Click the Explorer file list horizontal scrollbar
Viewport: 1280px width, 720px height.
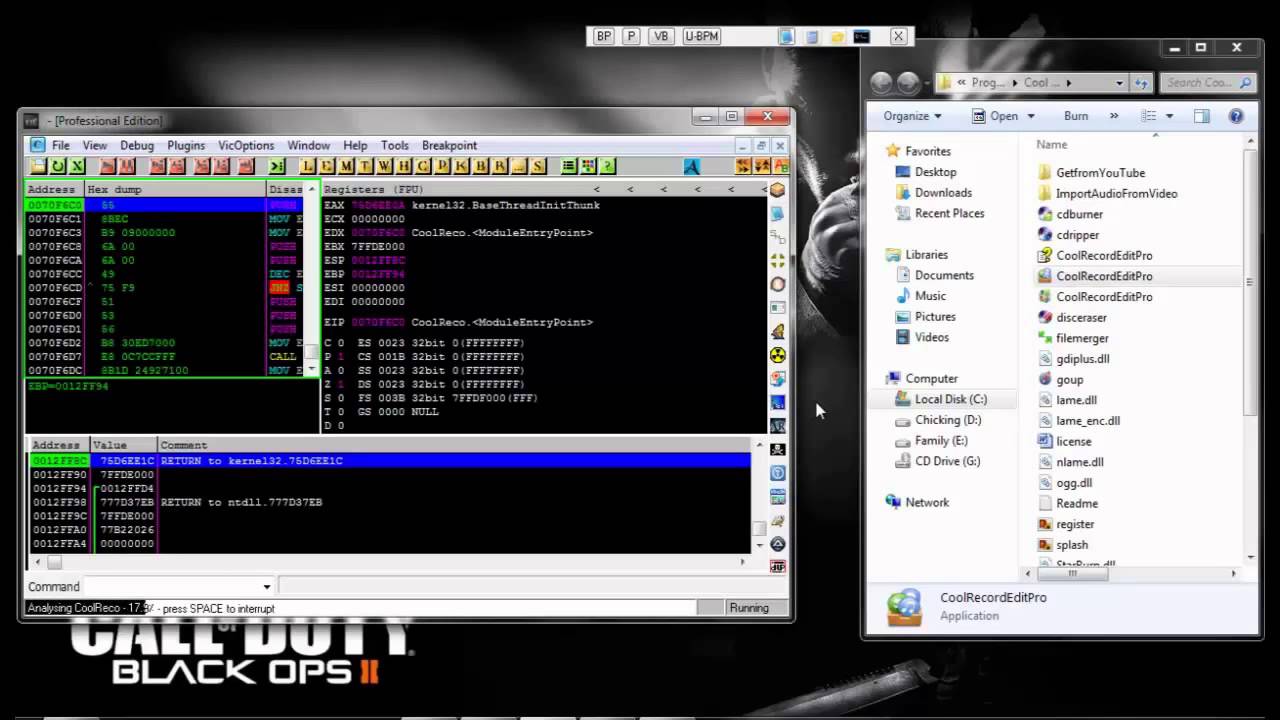(1071, 573)
